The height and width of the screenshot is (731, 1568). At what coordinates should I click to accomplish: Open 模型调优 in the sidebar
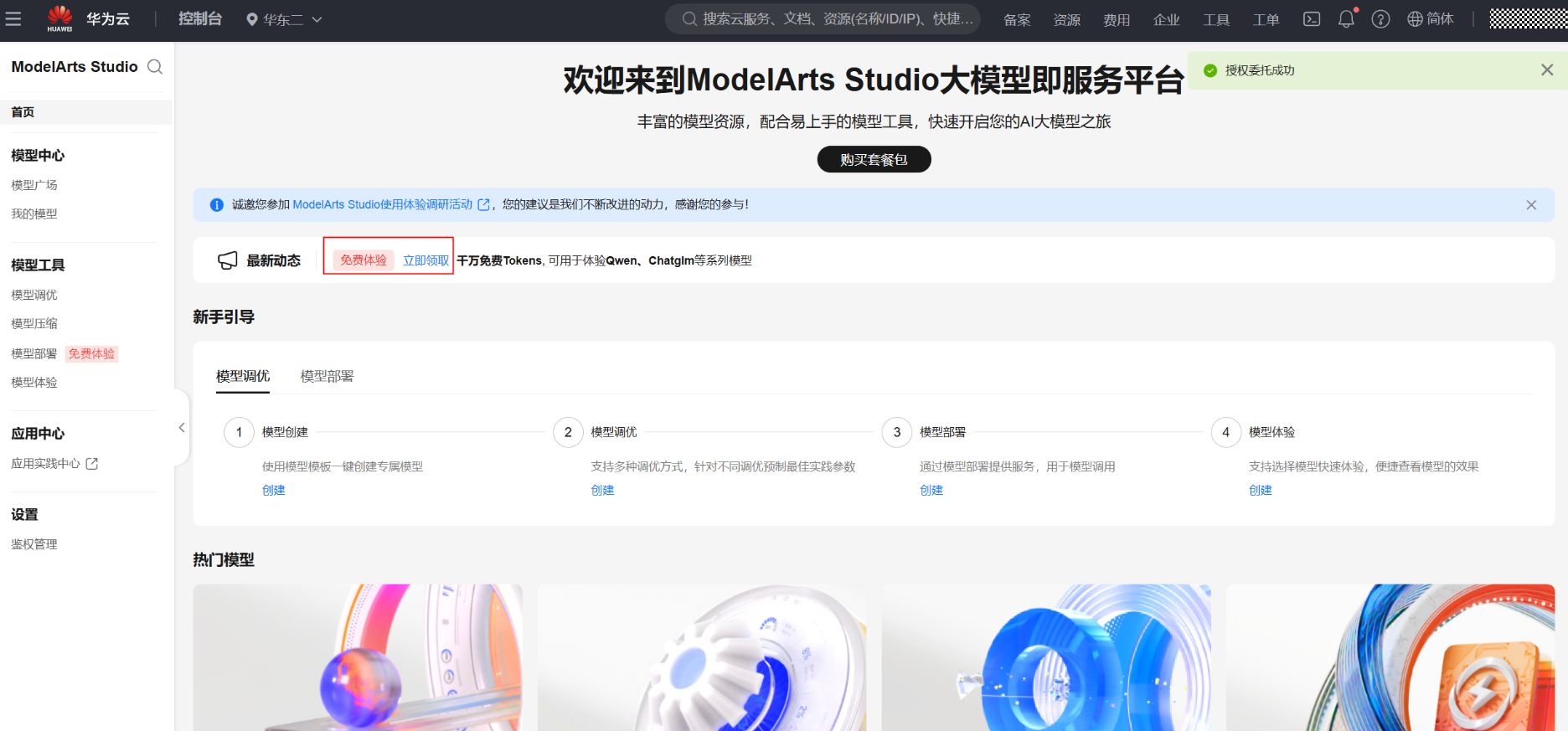tap(34, 295)
